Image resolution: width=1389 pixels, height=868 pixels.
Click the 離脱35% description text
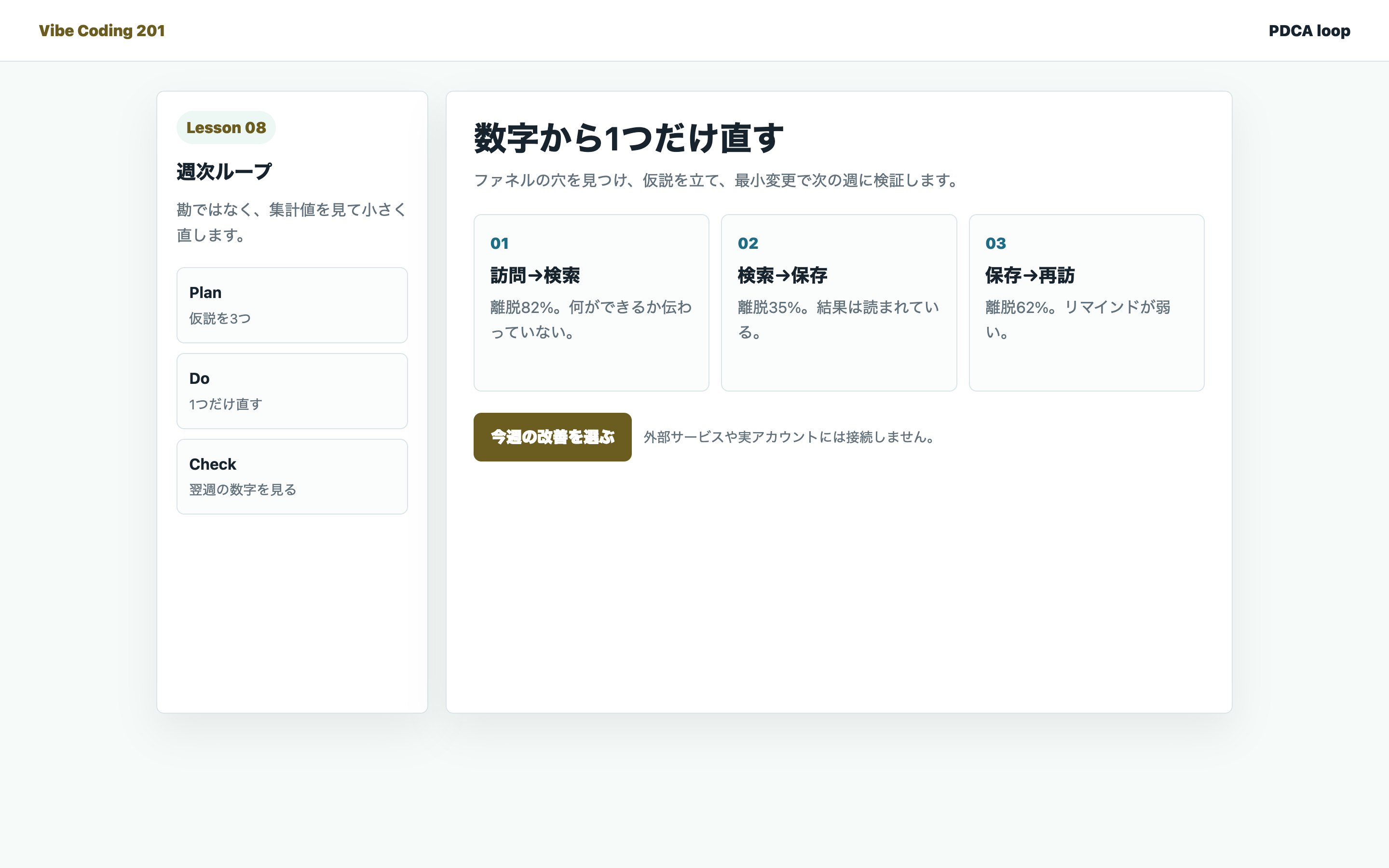(x=839, y=320)
